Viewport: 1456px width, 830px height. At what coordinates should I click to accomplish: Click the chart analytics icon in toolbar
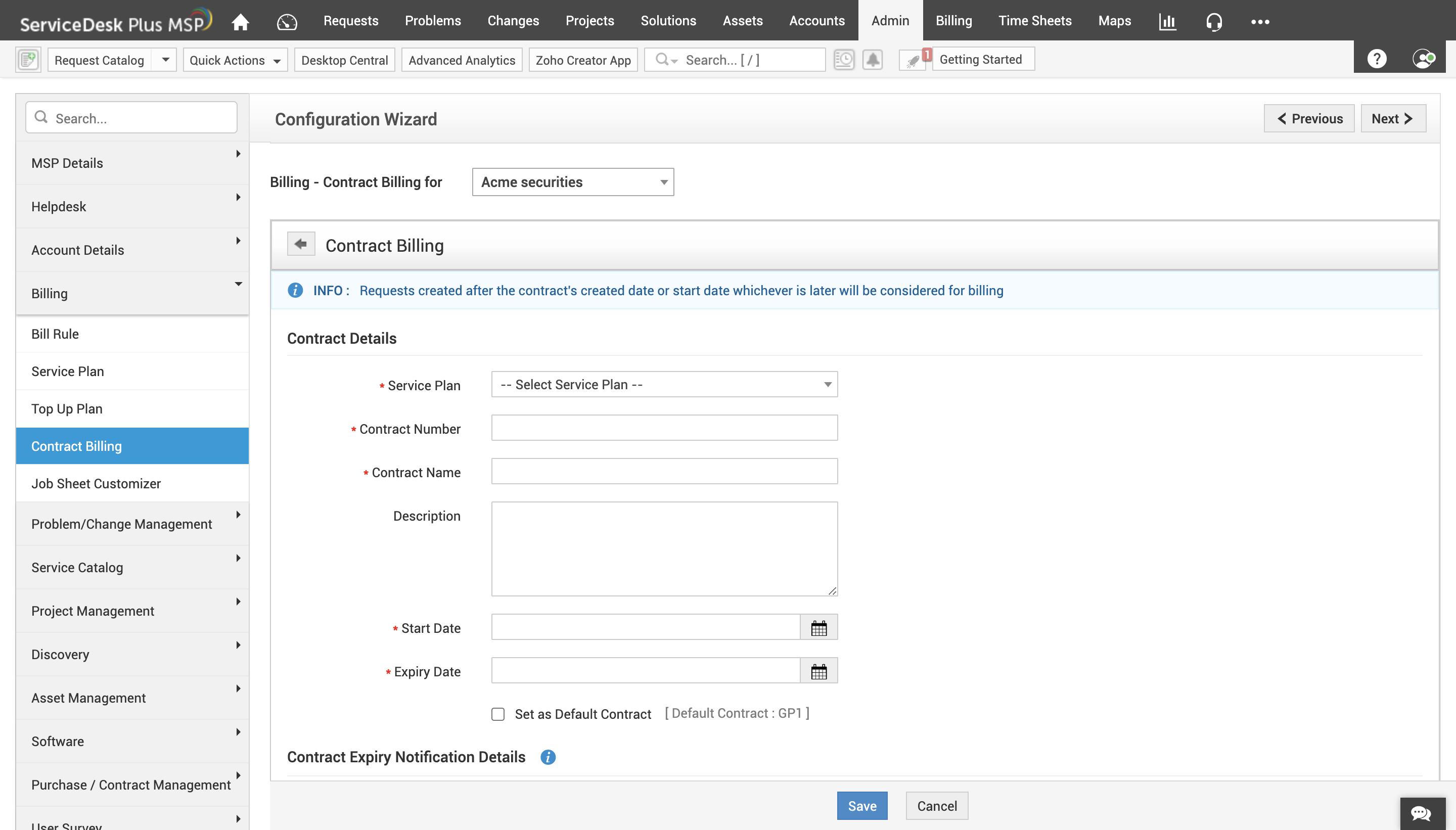1167,20
